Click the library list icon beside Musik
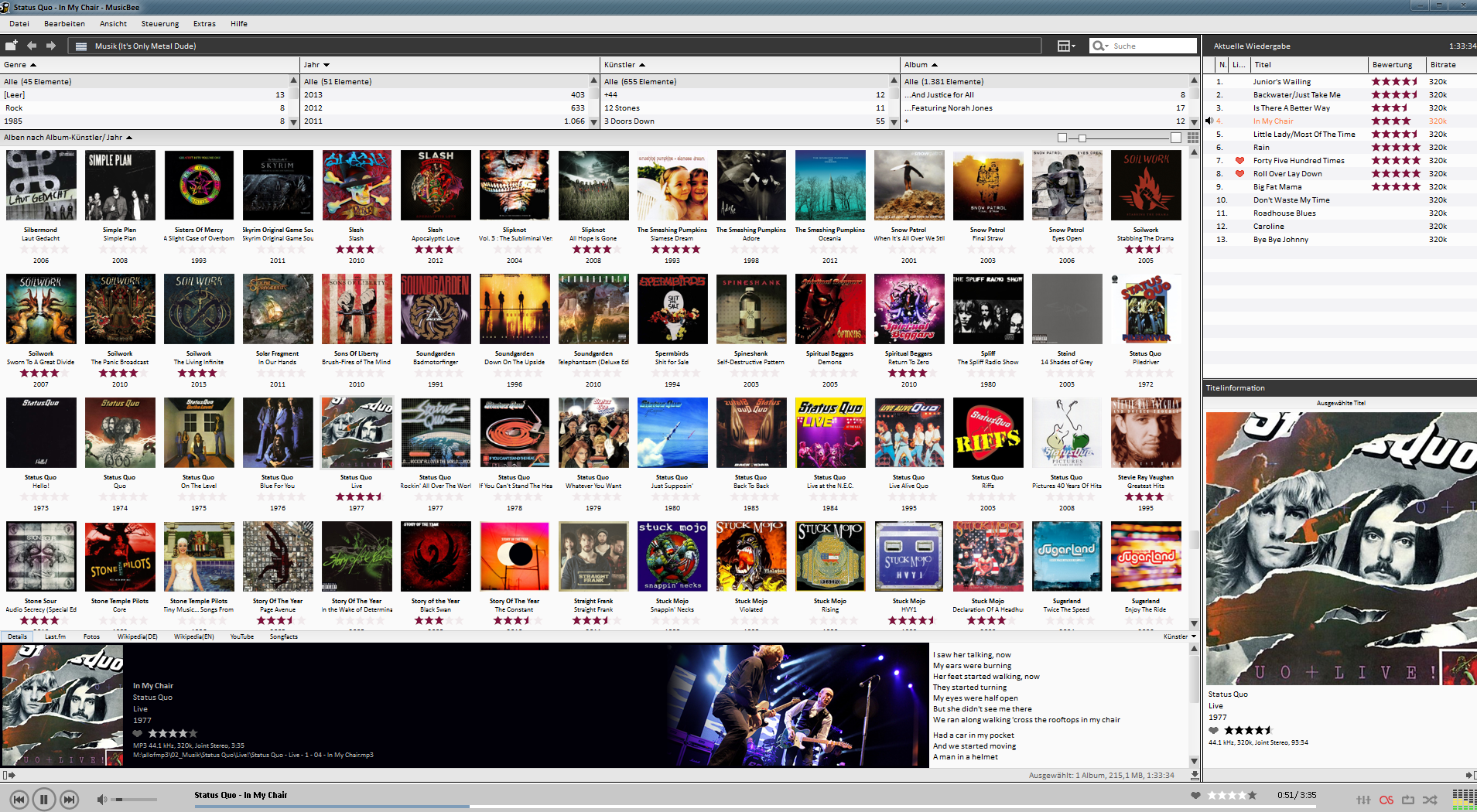This screenshot has width=1477, height=812. (81, 46)
